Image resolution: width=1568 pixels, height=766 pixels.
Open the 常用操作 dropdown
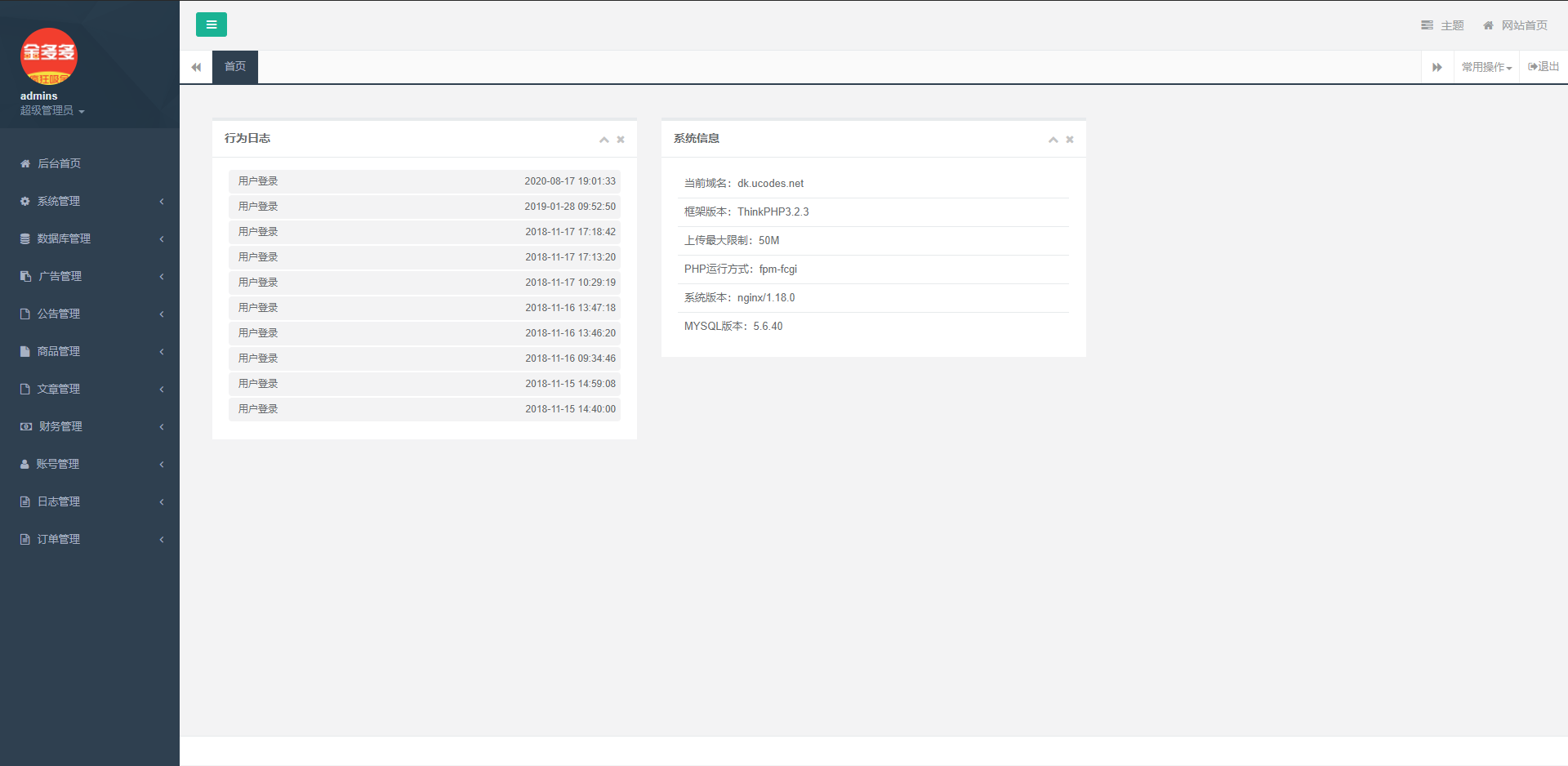click(1486, 67)
